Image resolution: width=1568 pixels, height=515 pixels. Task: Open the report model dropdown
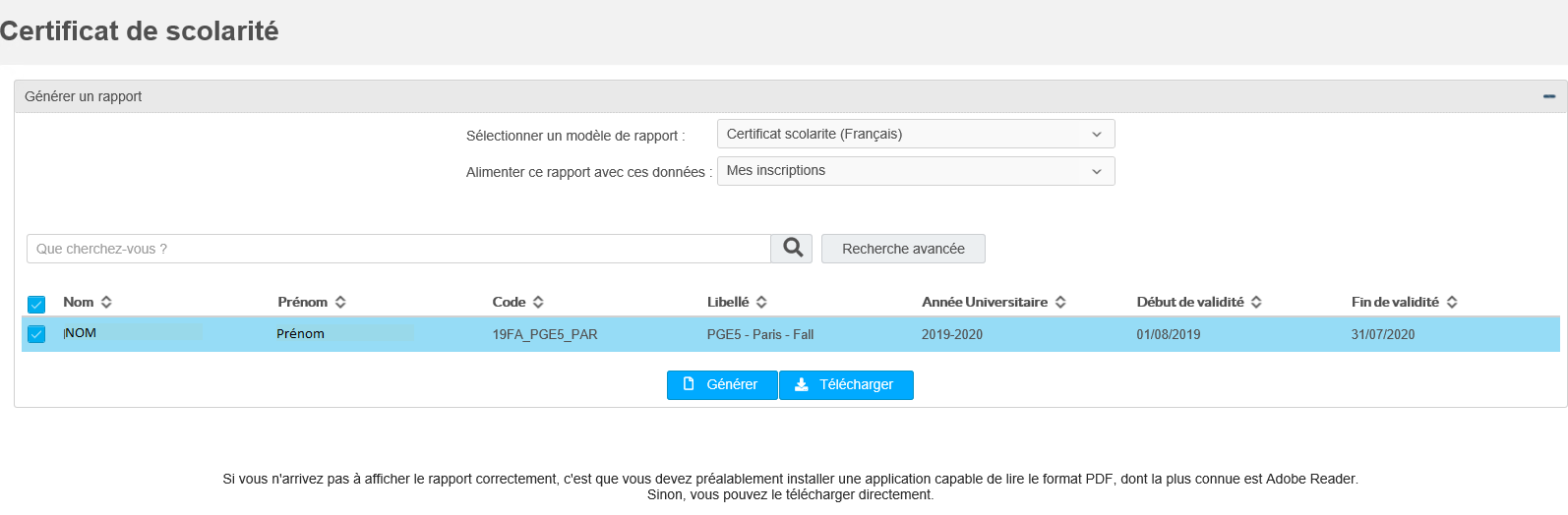pyautogui.click(x=916, y=134)
